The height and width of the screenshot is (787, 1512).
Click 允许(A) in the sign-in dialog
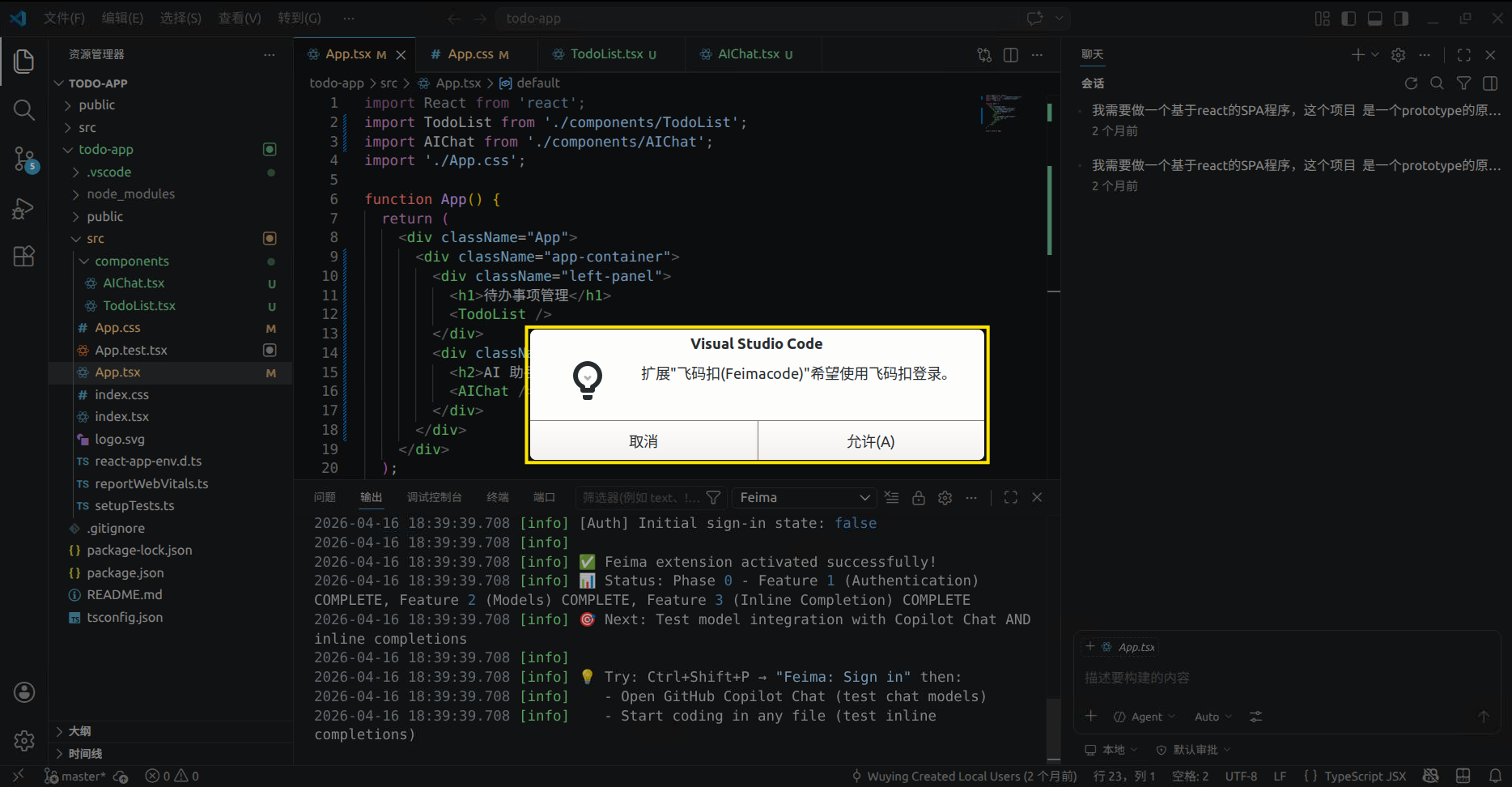[871, 441]
